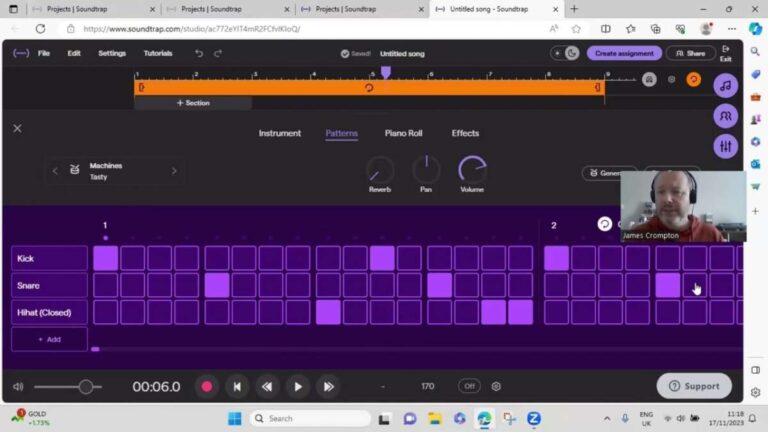
Task: Open the Settings menu
Action: click(x=112, y=53)
